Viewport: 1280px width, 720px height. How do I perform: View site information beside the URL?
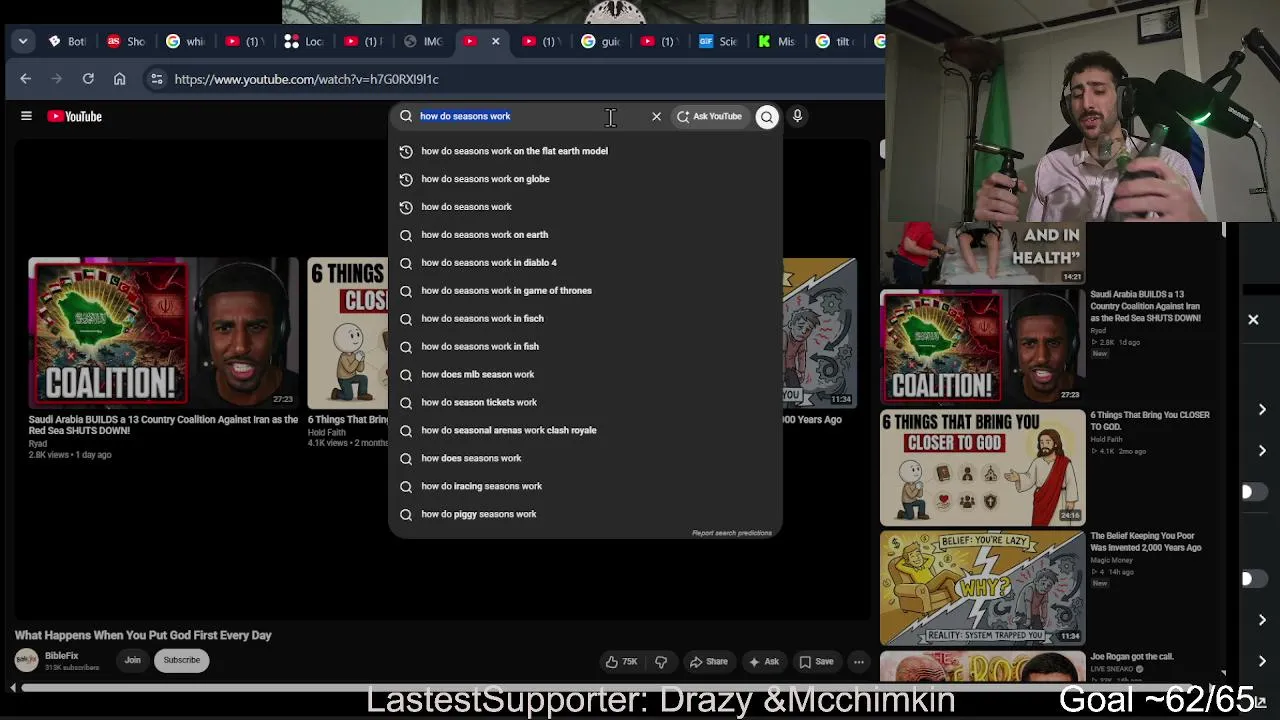pos(156,79)
